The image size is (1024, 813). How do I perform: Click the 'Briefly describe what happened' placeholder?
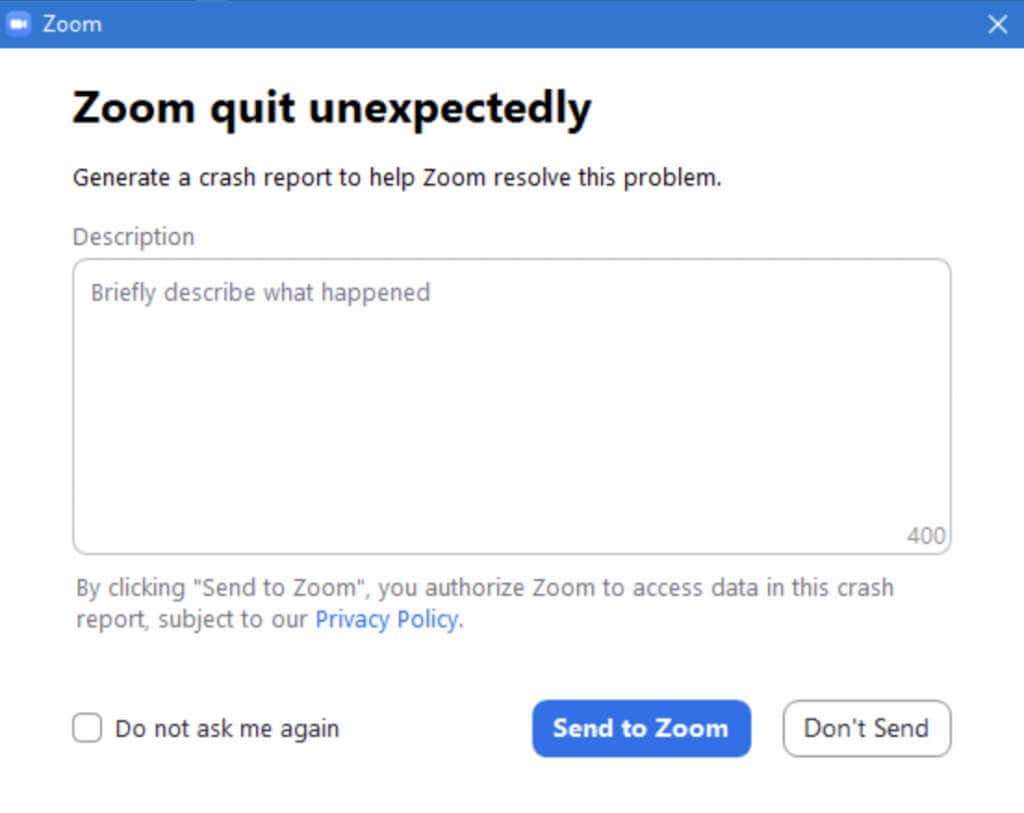260,293
